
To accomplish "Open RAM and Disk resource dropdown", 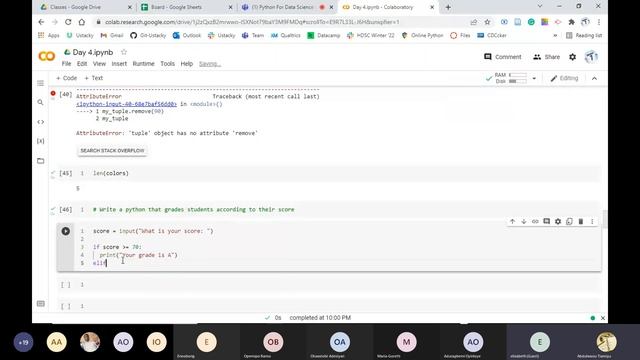I will pos(534,78).
